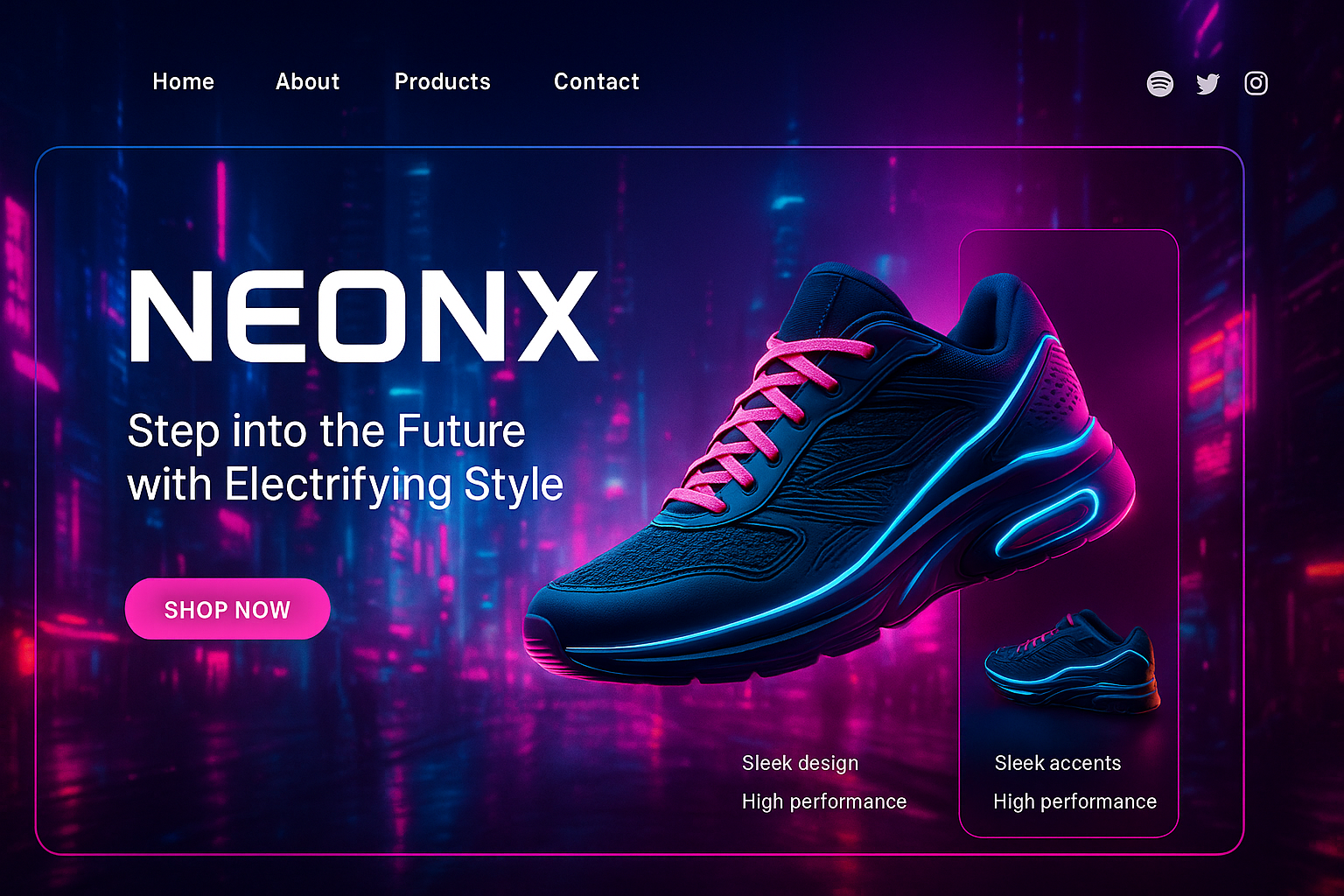Open the Twitter bird icon
1344x896 pixels.
click(1208, 83)
